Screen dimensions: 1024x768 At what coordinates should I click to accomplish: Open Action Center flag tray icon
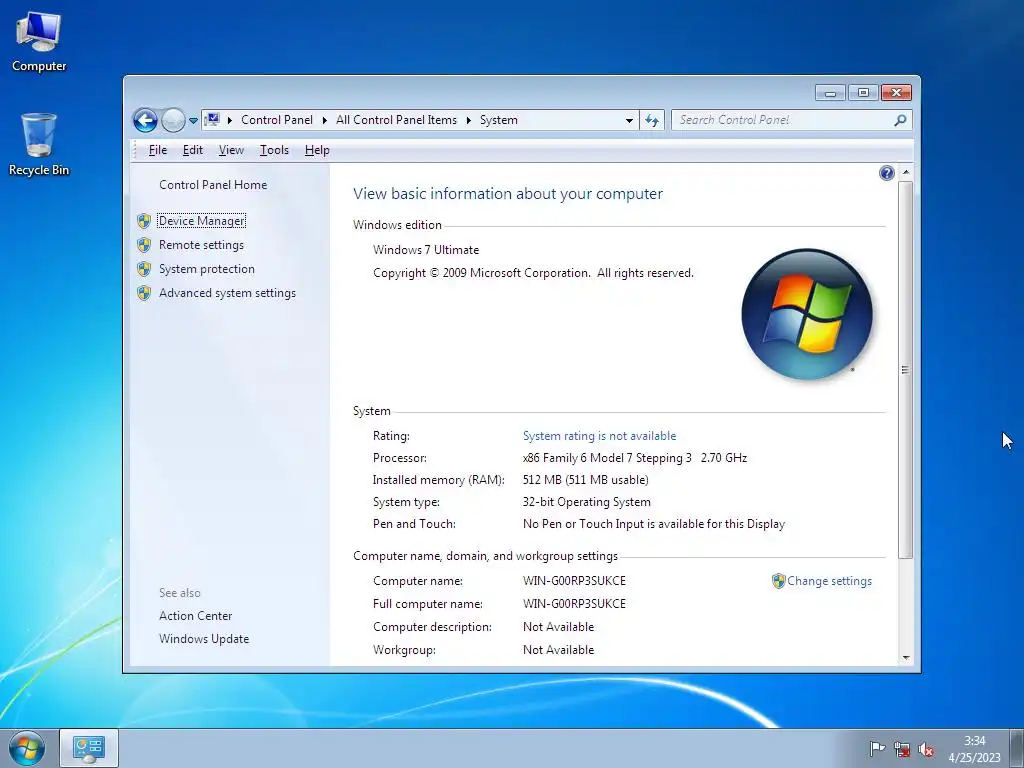(877, 749)
